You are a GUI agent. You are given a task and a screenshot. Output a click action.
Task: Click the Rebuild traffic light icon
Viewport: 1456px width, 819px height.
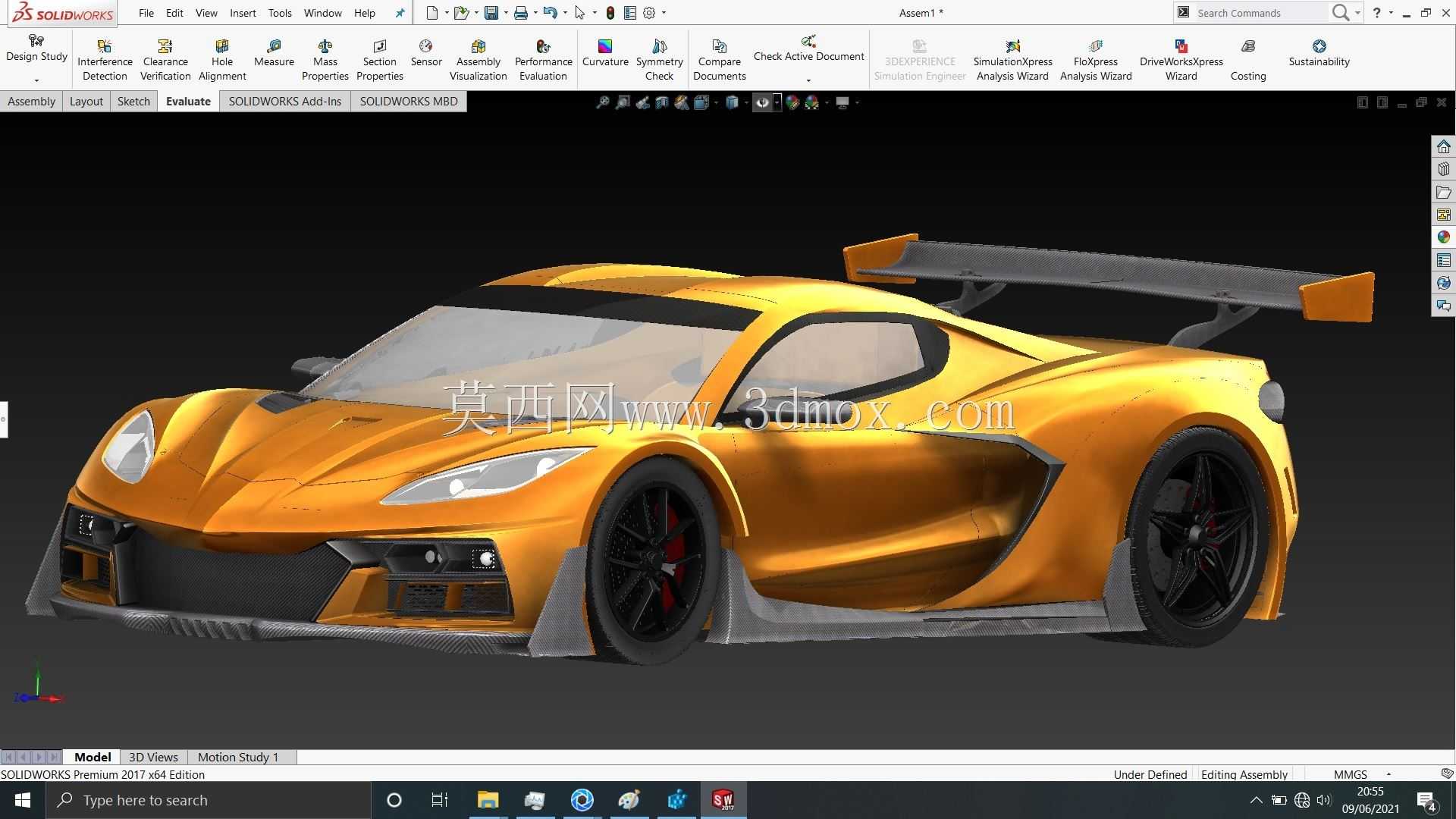[x=610, y=13]
